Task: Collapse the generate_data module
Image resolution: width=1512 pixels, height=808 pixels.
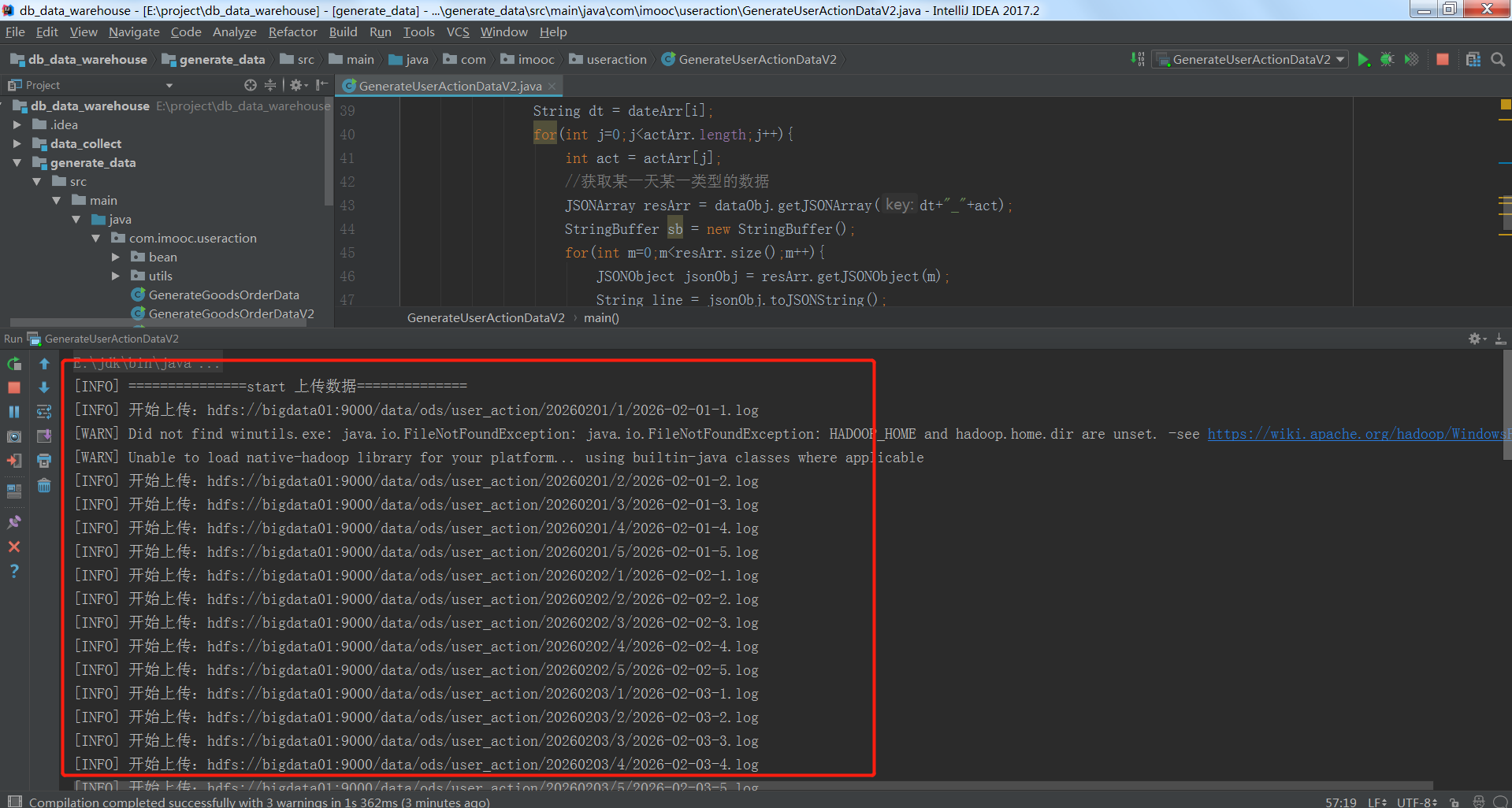Action: (x=17, y=162)
